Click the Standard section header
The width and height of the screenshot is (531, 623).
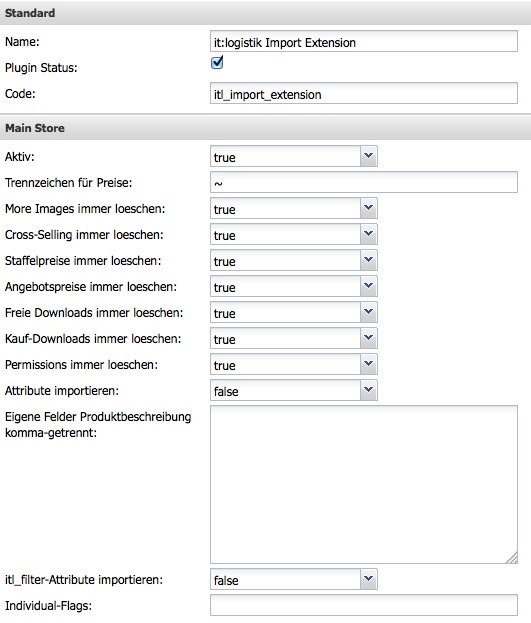(x=266, y=13)
